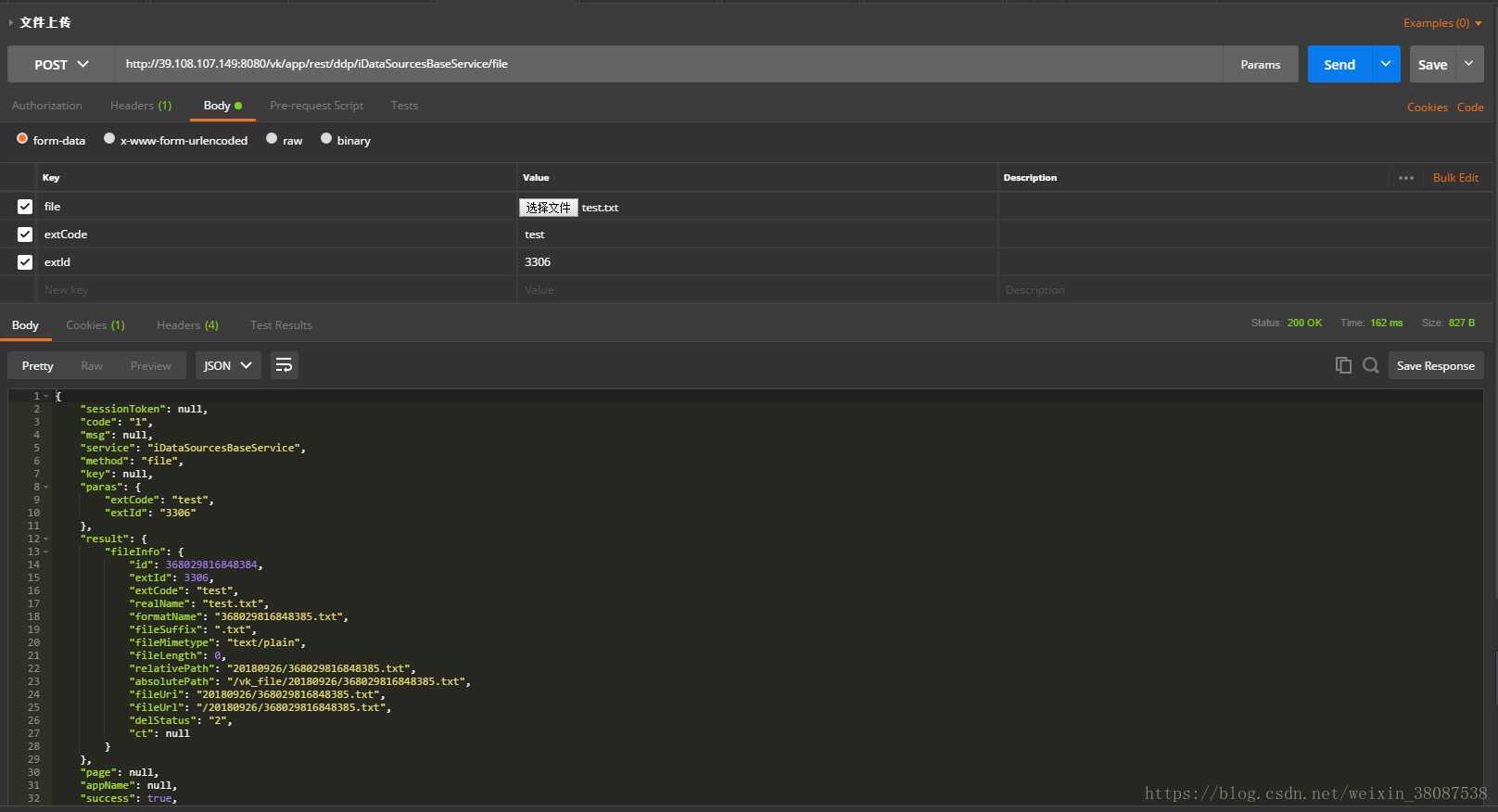1498x812 pixels.
Task: Select form-data body type
Action: pyautogui.click(x=22, y=139)
